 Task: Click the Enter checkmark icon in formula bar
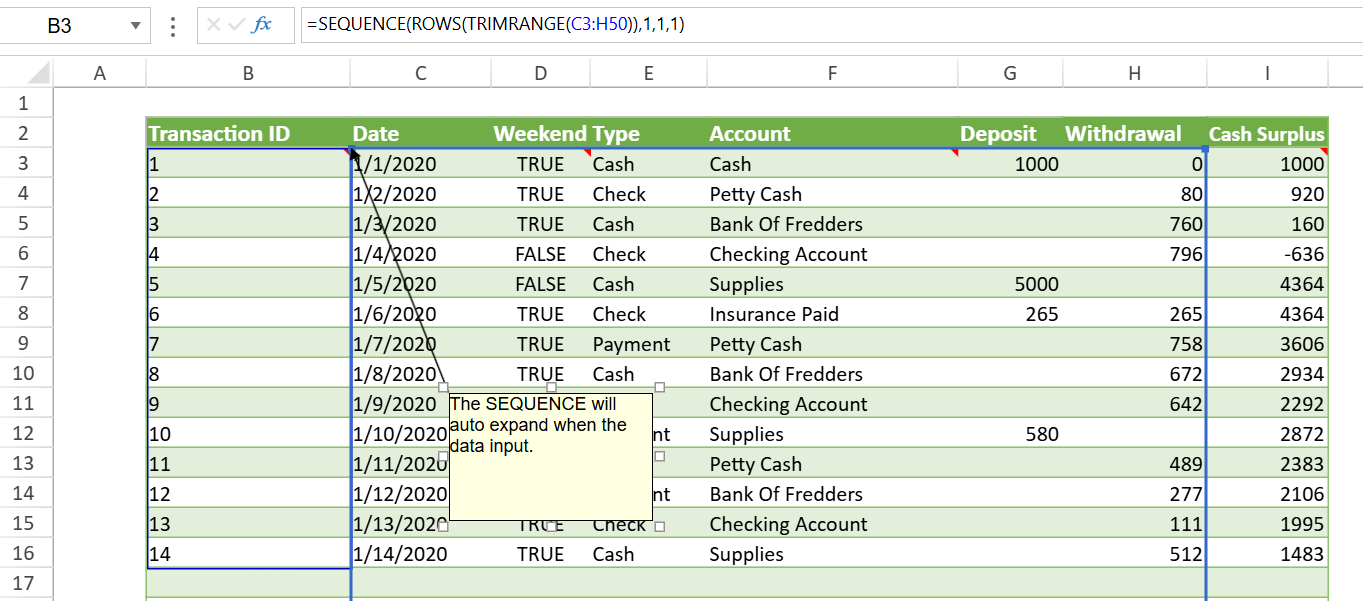(x=236, y=25)
